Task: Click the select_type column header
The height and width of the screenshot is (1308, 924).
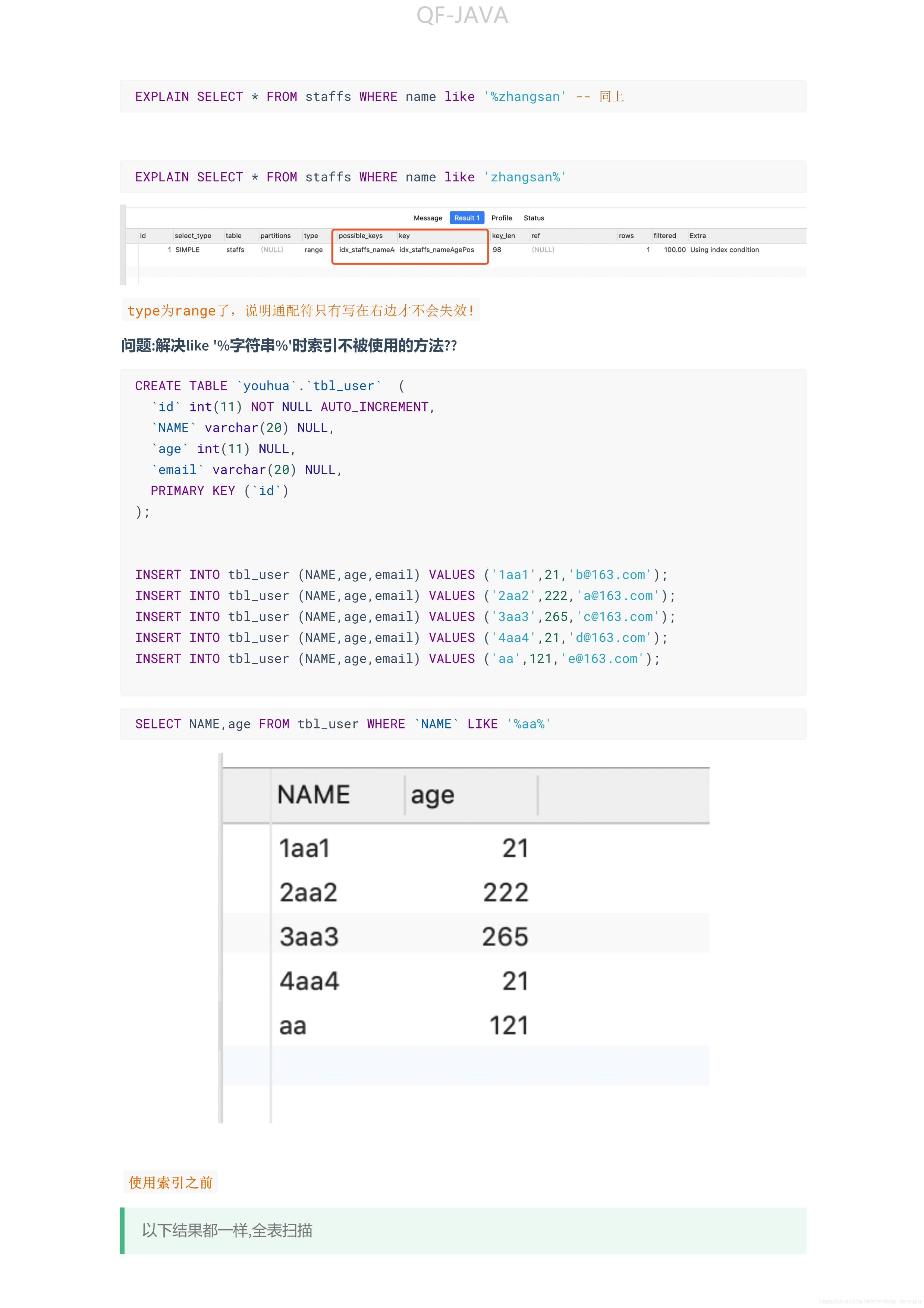Action: pos(192,235)
